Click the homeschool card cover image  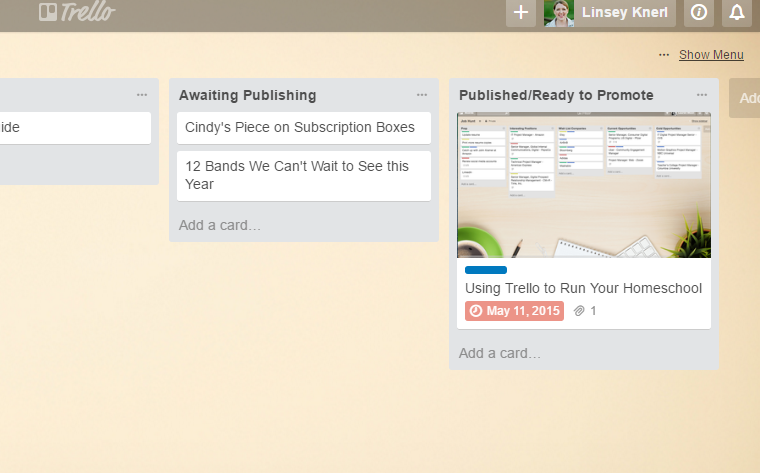[x=584, y=185]
